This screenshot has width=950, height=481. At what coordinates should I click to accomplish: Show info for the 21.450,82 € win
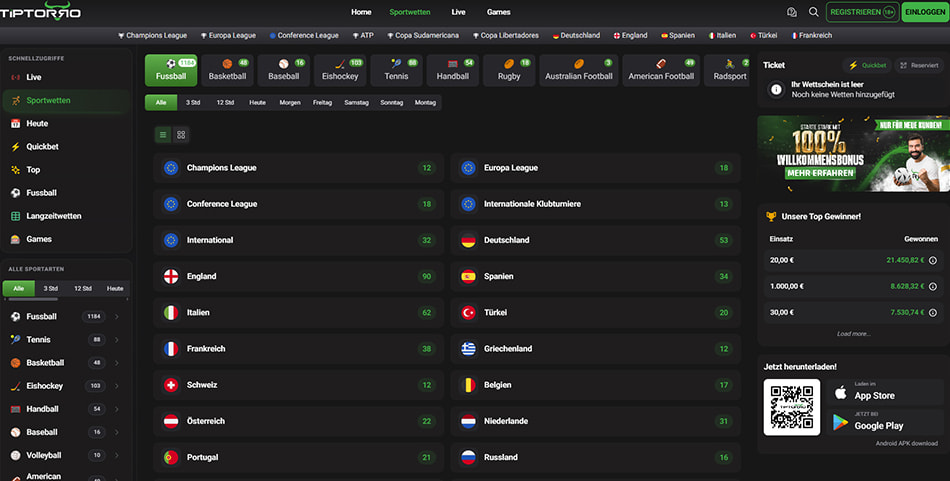pos(932,260)
